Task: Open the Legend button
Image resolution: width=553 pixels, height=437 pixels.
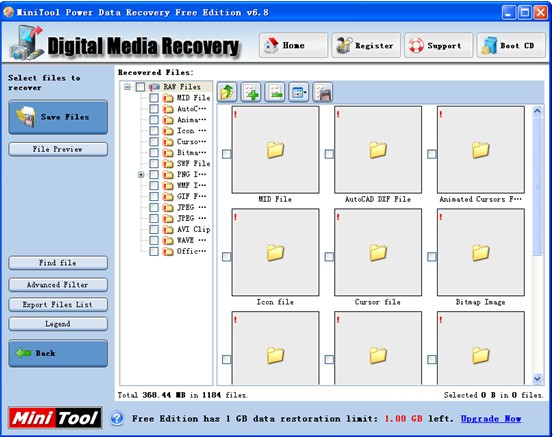Action: pyautogui.click(x=58, y=324)
